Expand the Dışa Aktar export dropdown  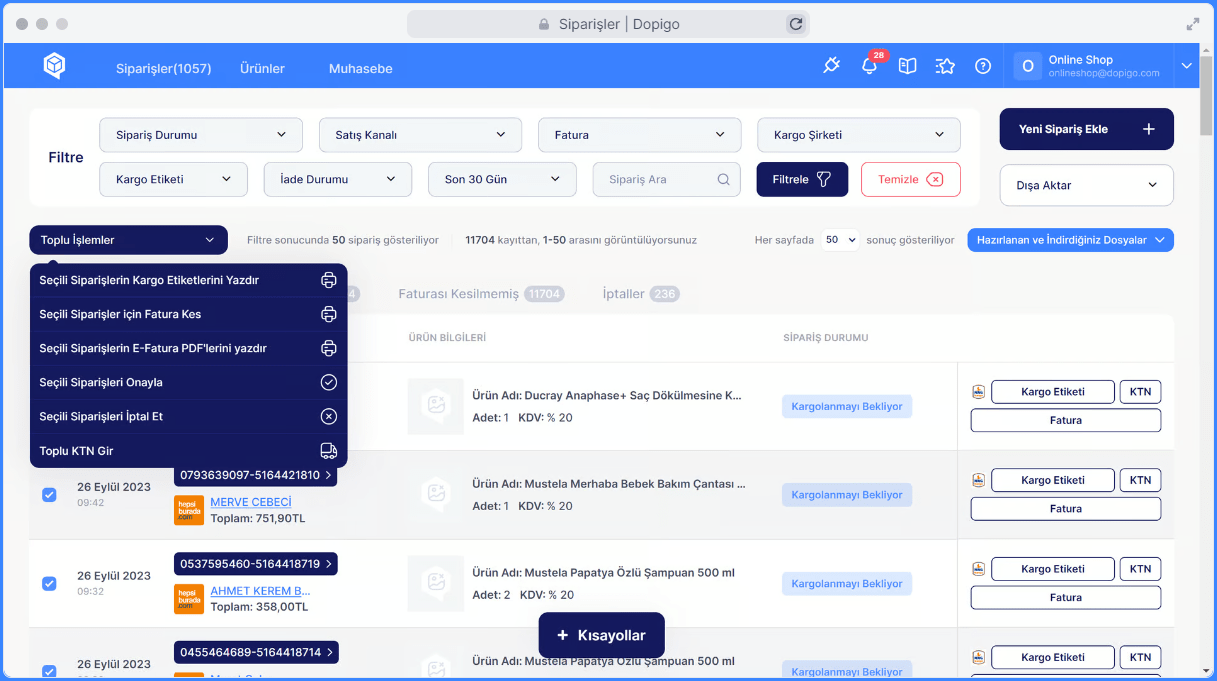coord(1086,185)
